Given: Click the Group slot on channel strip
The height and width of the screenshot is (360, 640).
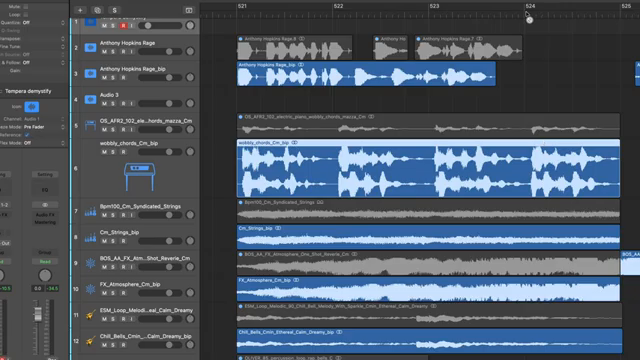Looking at the screenshot, I should click(45, 252).
